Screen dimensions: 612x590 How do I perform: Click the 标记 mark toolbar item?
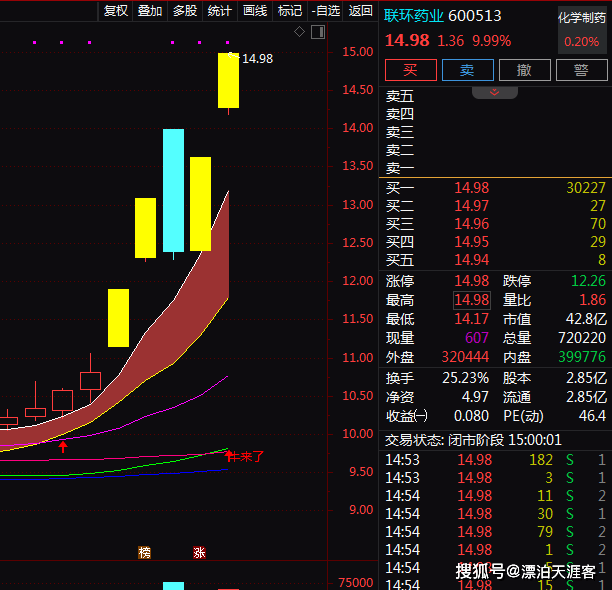tap(290, 11)
